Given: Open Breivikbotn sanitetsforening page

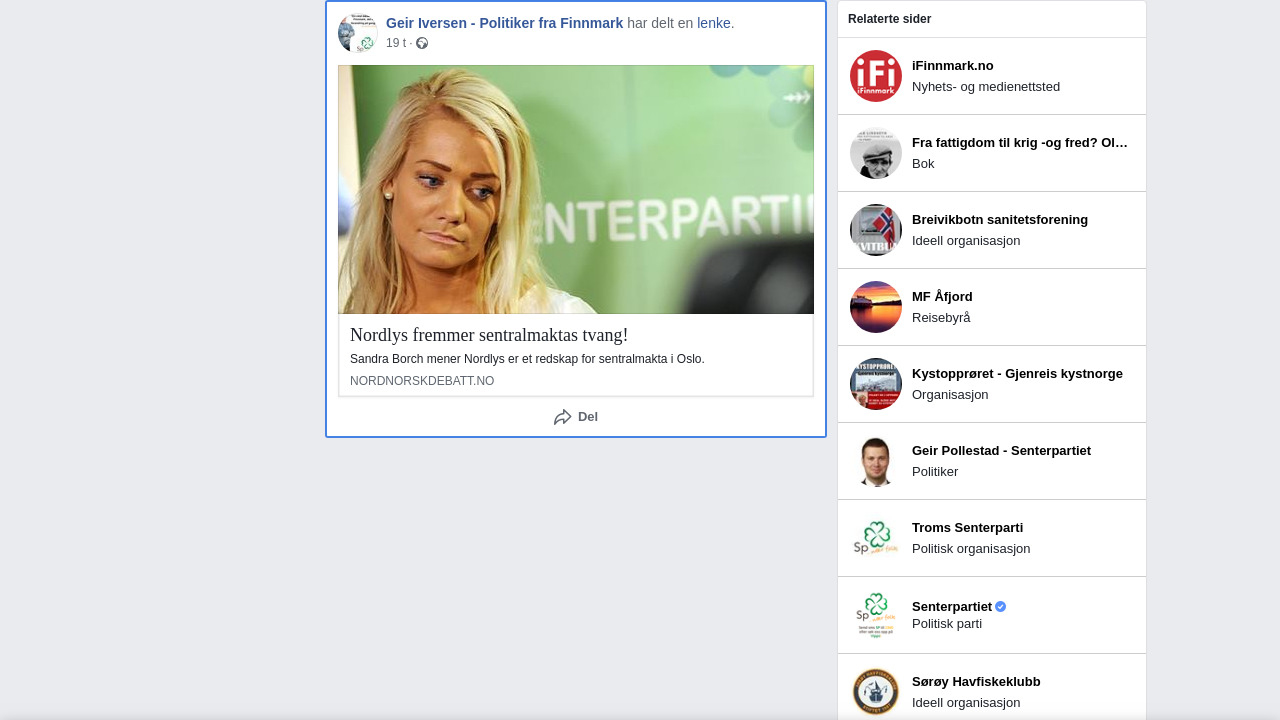Looking at the screenshot, I should [x=1000, y=220].
